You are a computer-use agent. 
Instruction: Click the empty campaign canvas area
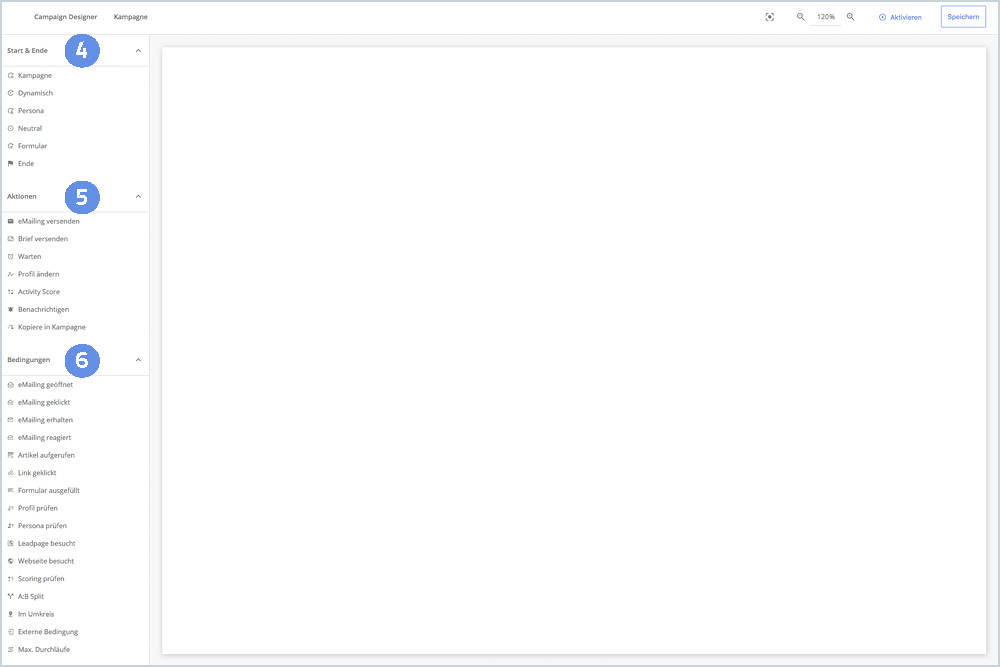tap(574, 350)
